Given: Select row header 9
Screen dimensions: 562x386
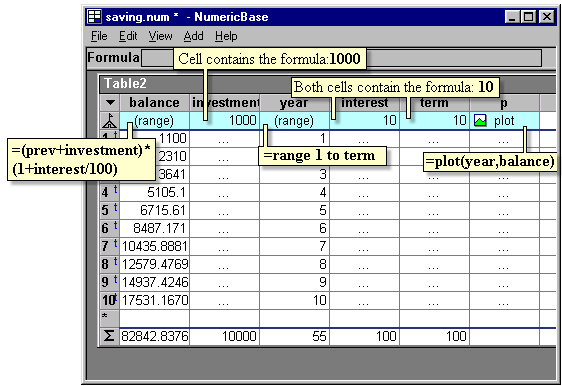Looking at the screenshot, I should 109,282.
